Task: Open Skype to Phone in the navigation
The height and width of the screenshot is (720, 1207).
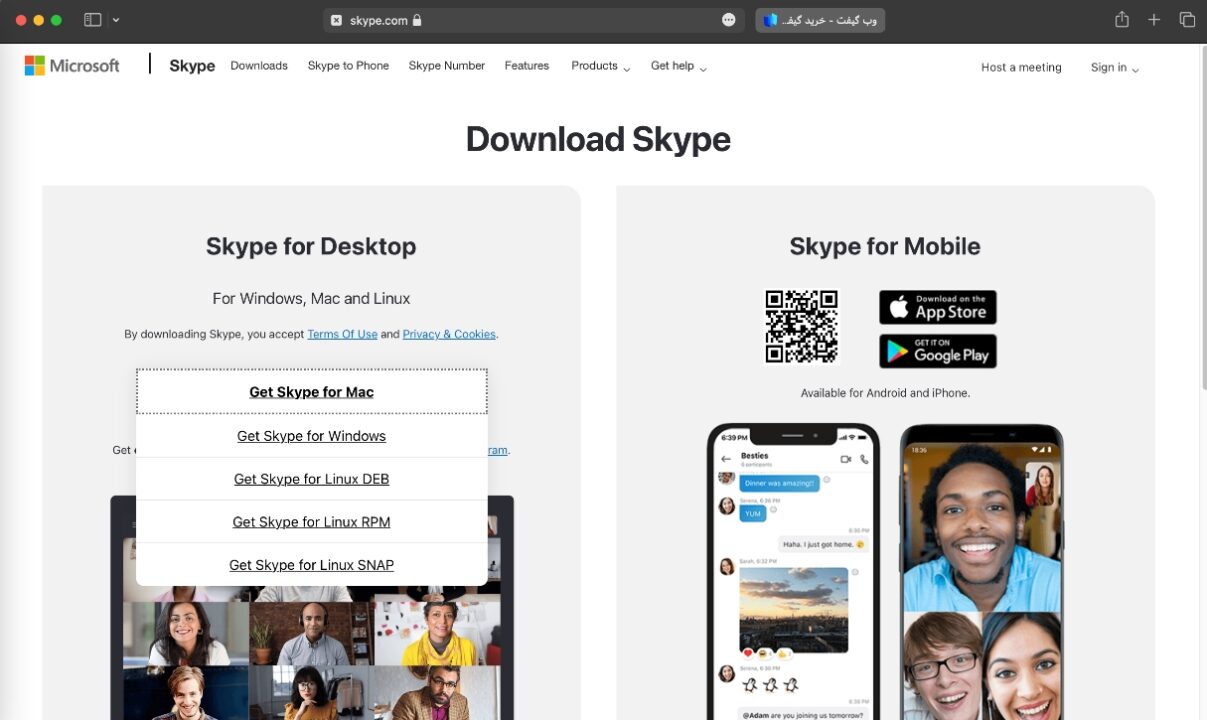Action: (x=348, y=66)
